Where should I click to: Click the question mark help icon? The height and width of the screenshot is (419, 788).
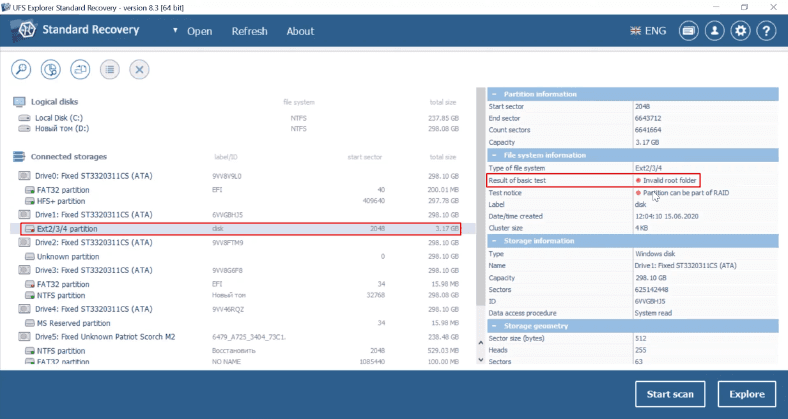[x=766, y=31]
